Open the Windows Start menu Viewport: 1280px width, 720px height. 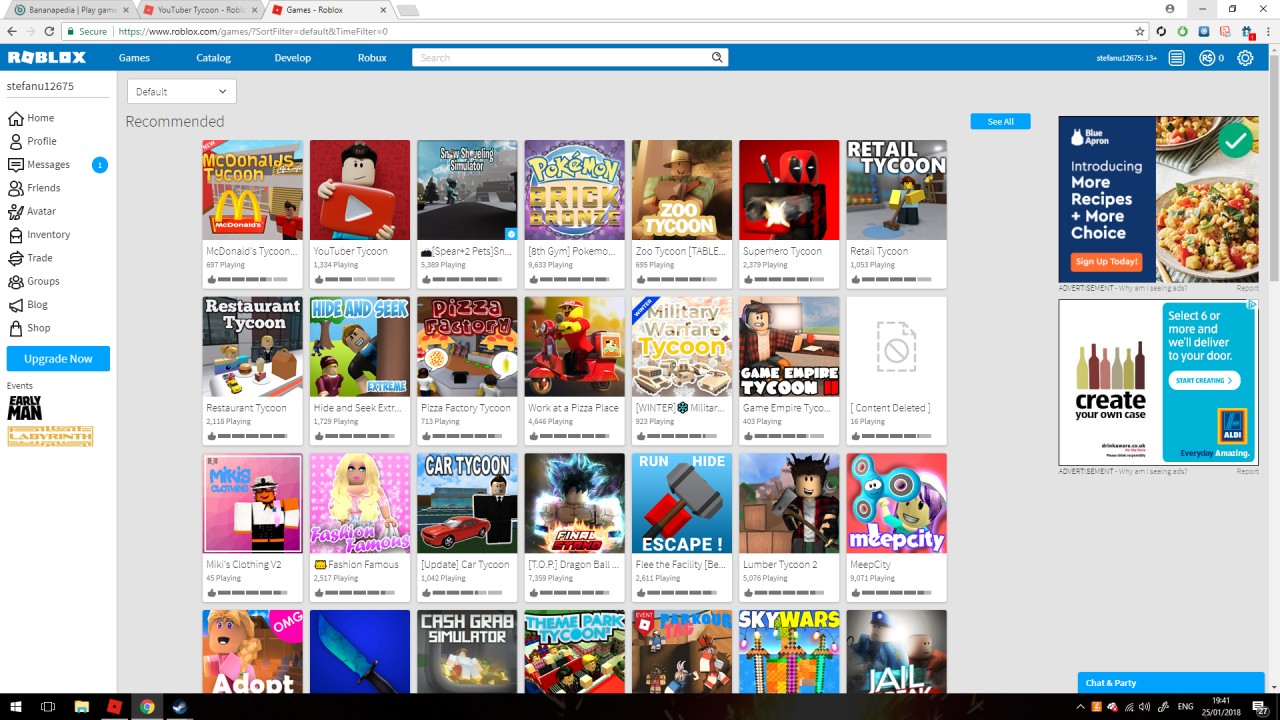15,707
